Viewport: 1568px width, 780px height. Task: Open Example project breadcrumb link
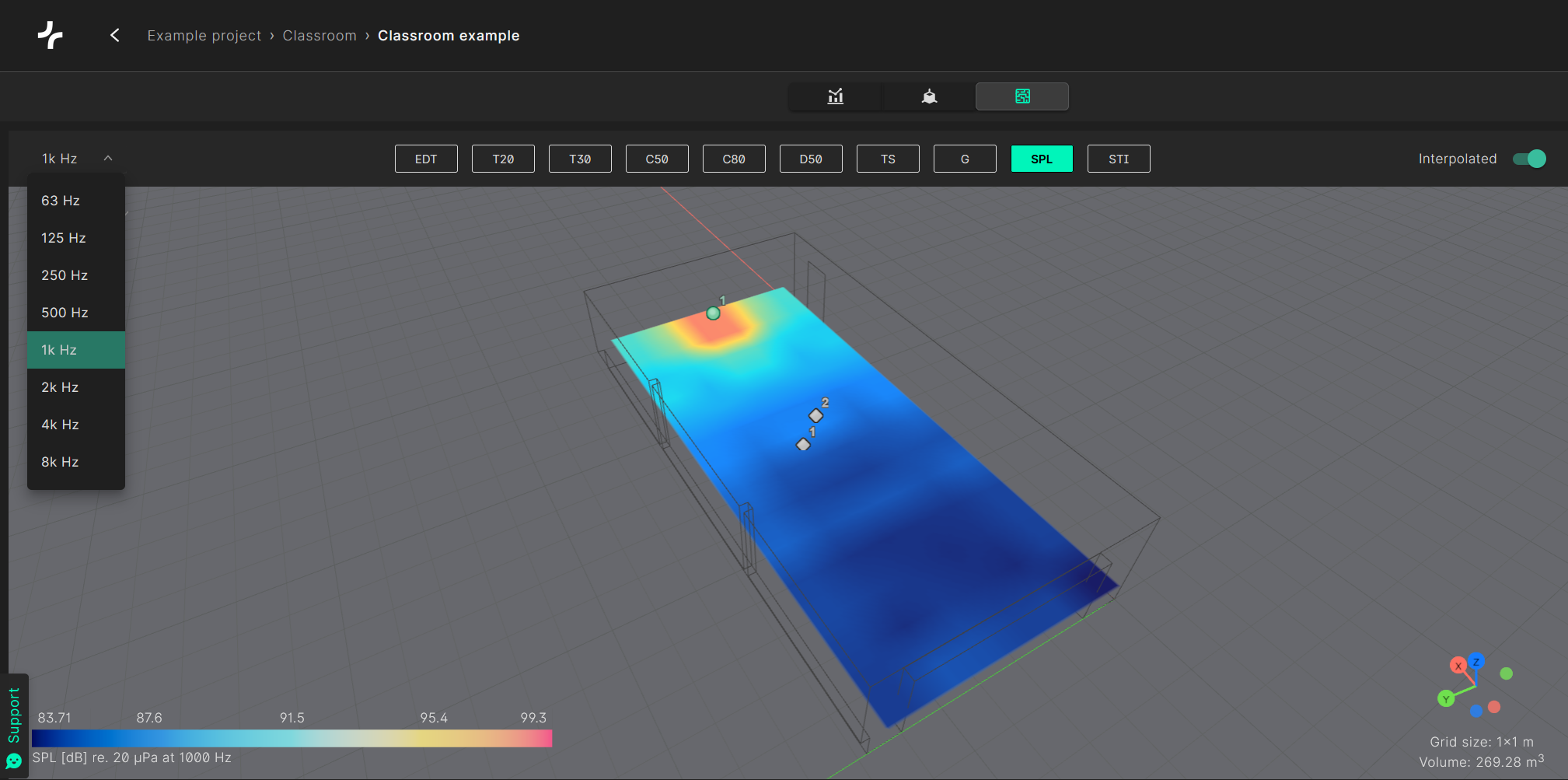204,36
